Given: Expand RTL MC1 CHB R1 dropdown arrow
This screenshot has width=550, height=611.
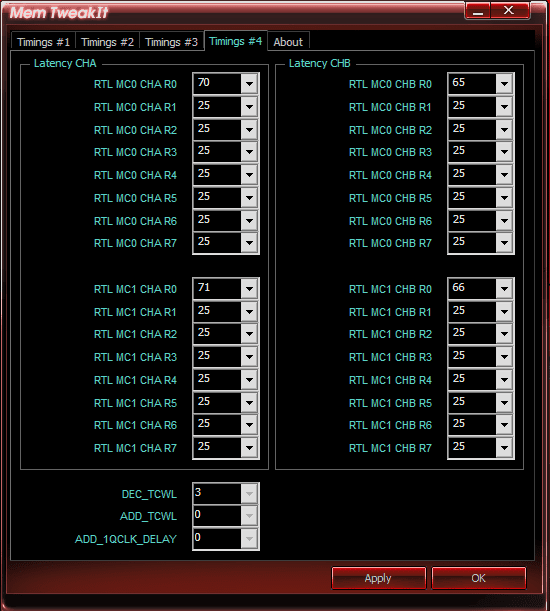Looking at the screenshot, I should coord(504,312).
